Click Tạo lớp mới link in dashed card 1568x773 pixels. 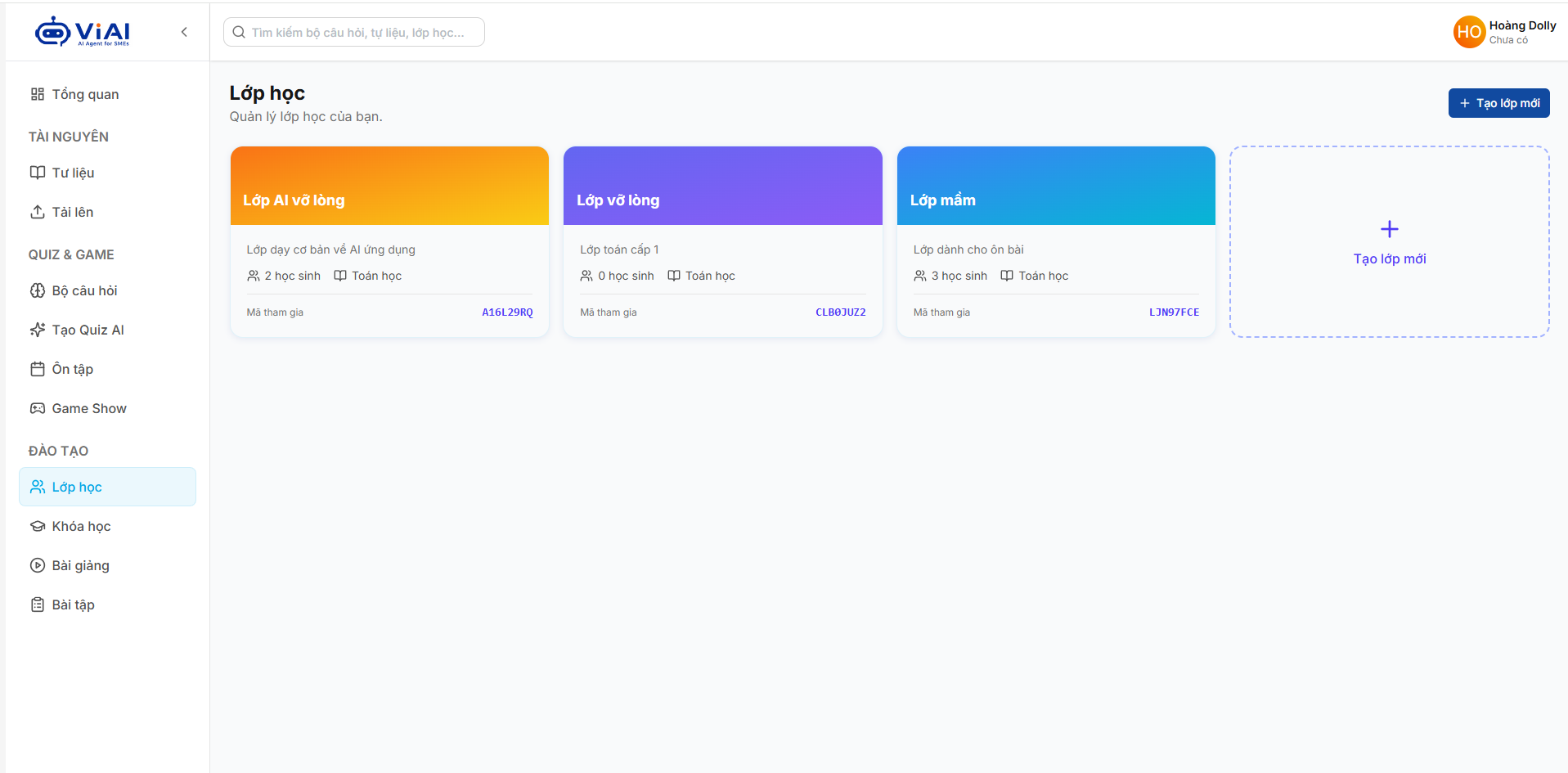(1390, 258)
